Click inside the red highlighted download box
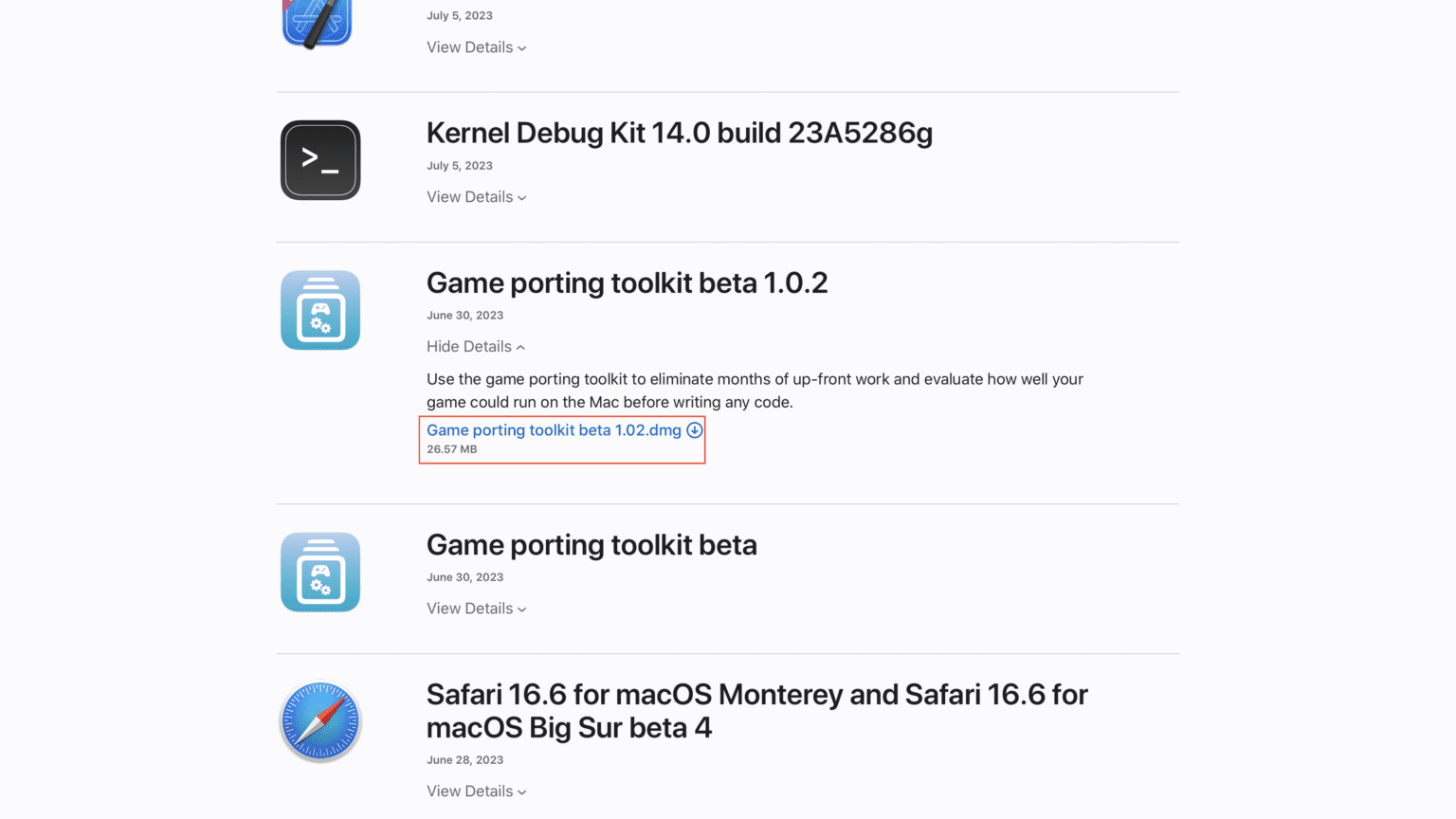1456x819 pixels. (561, 439)
